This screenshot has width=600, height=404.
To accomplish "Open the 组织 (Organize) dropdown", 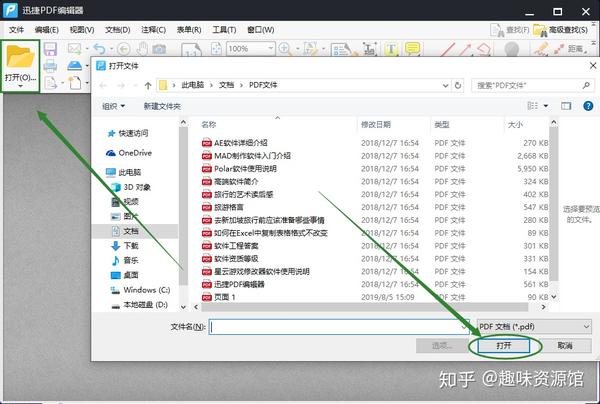I will [114, 106].
